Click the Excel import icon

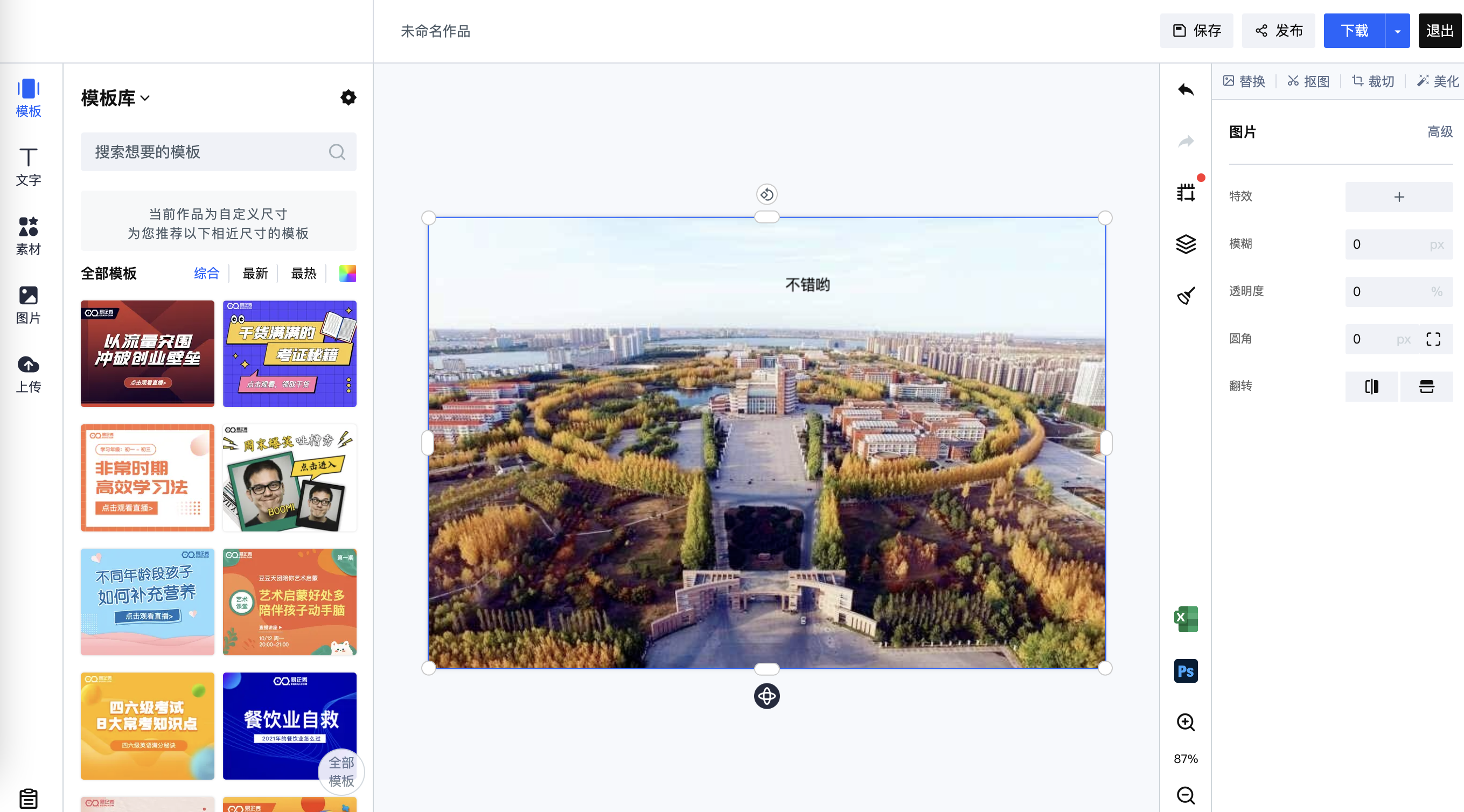[x=1186, y=619]
